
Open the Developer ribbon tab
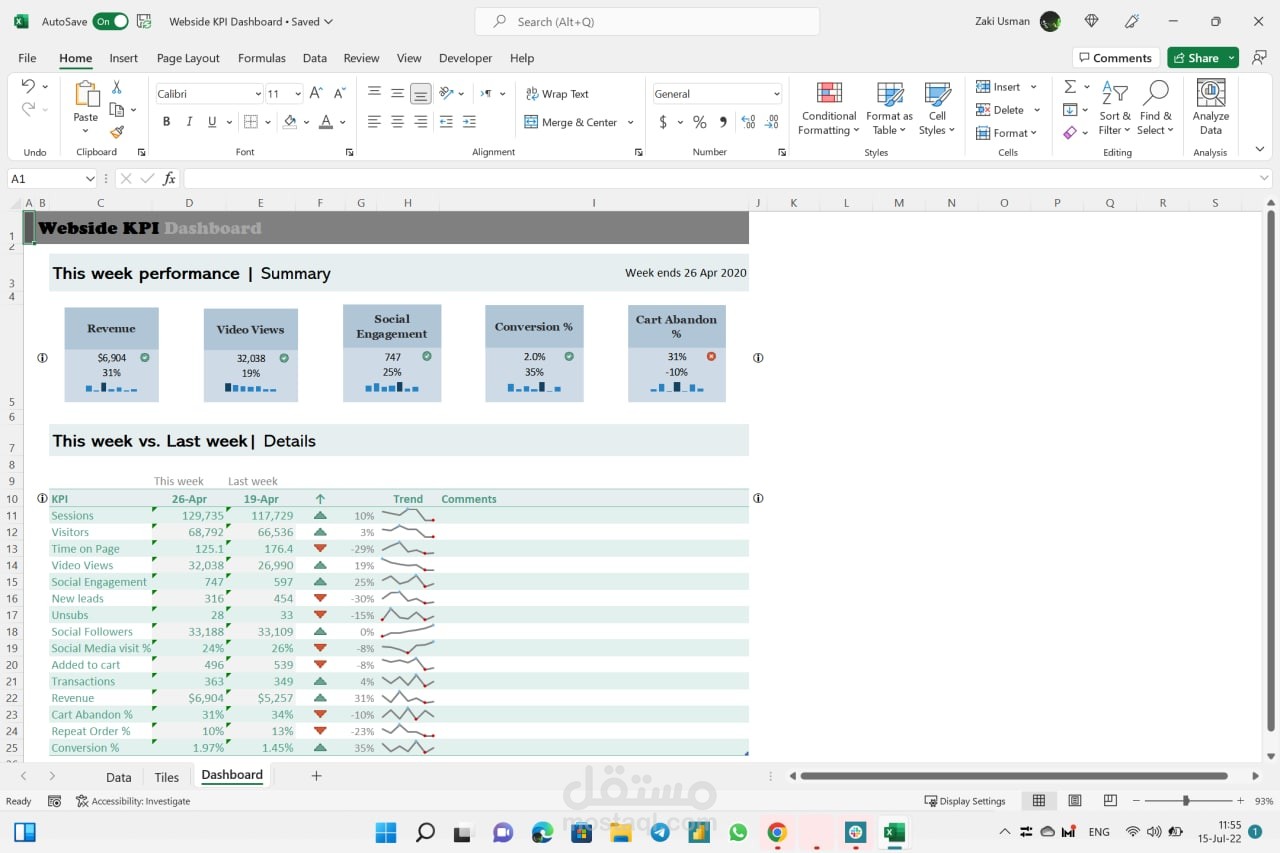click(466, 58)
